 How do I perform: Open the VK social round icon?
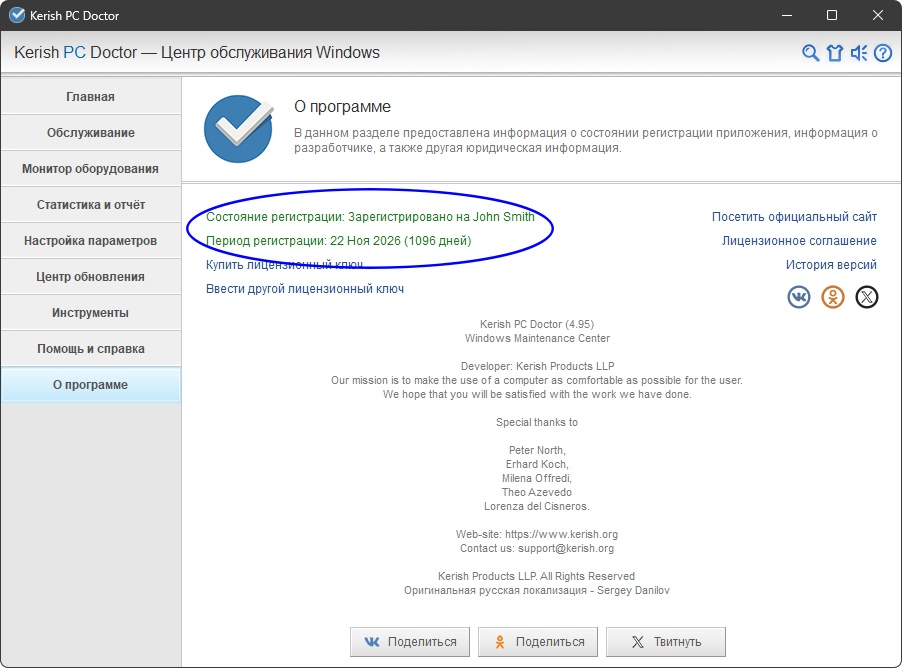point(799,297)
